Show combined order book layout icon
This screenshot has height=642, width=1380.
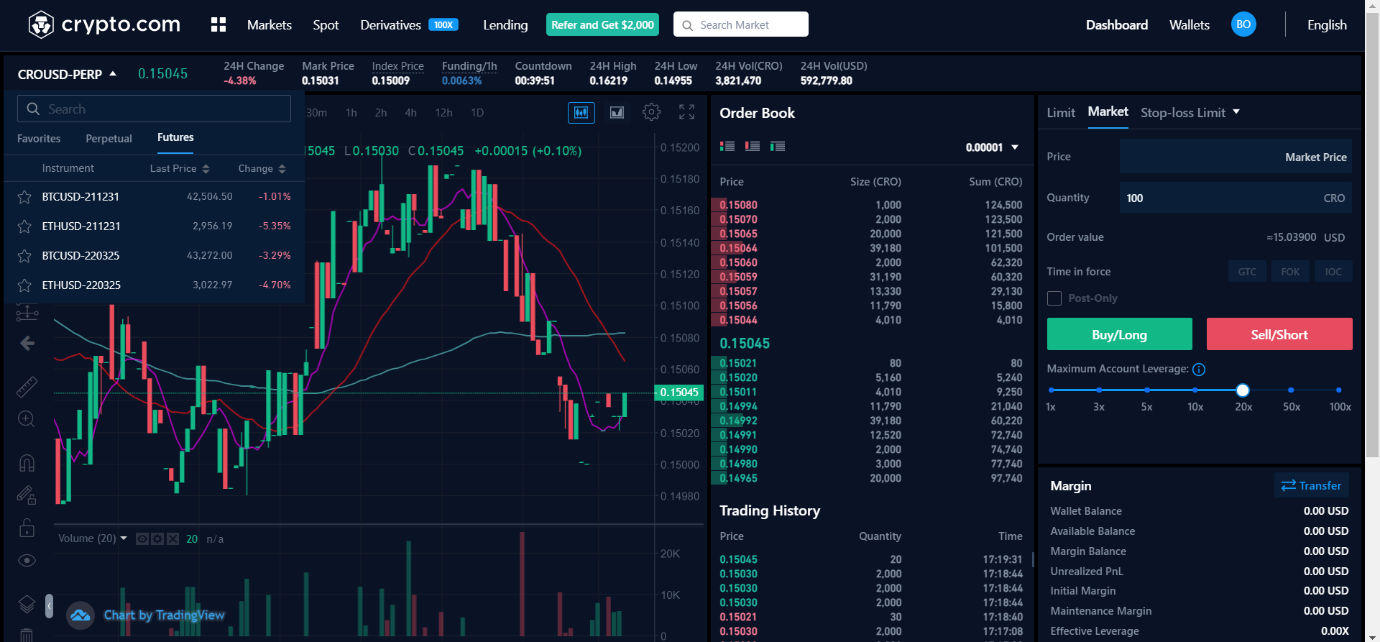point(727,147)
